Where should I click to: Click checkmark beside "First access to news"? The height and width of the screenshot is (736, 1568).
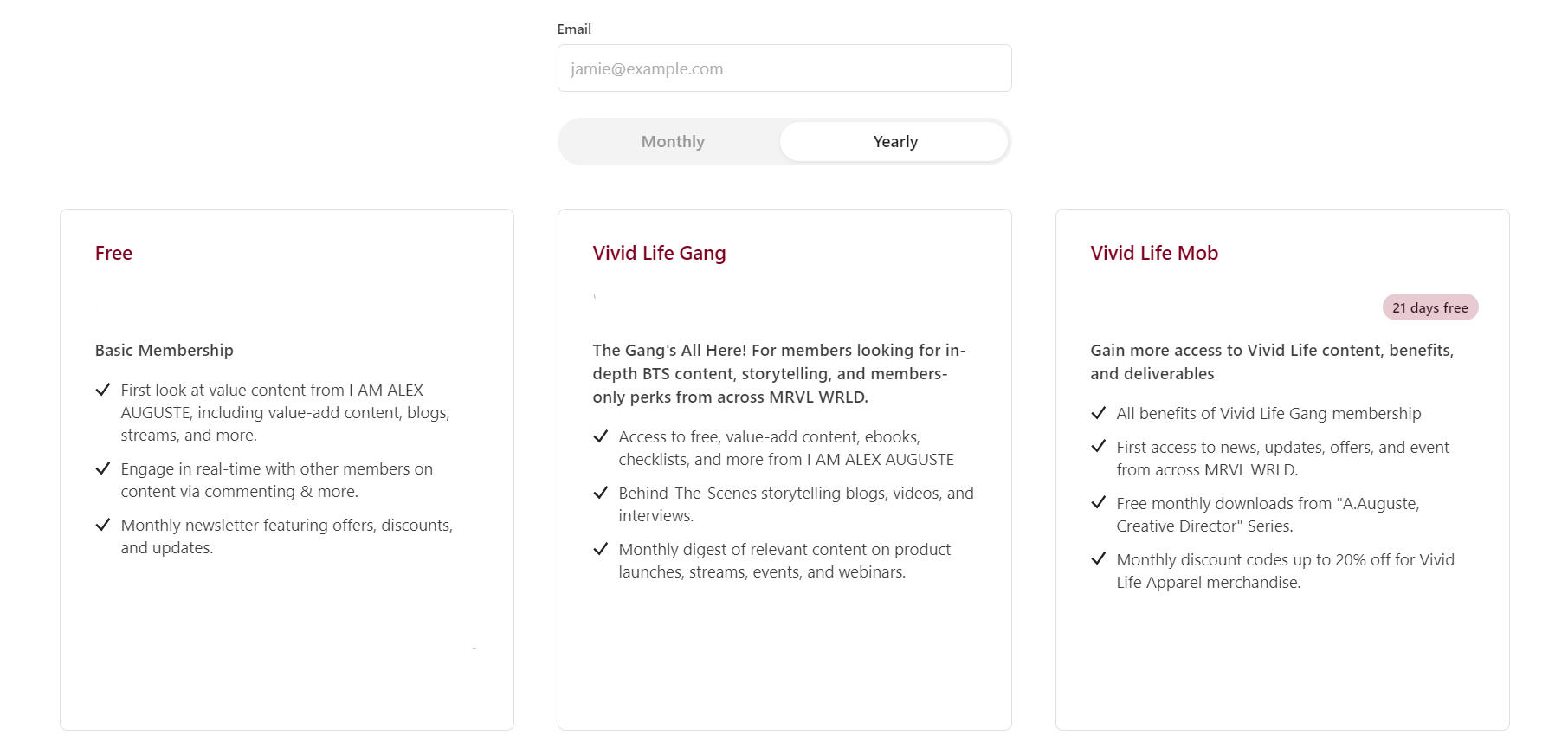point(1099,447)
